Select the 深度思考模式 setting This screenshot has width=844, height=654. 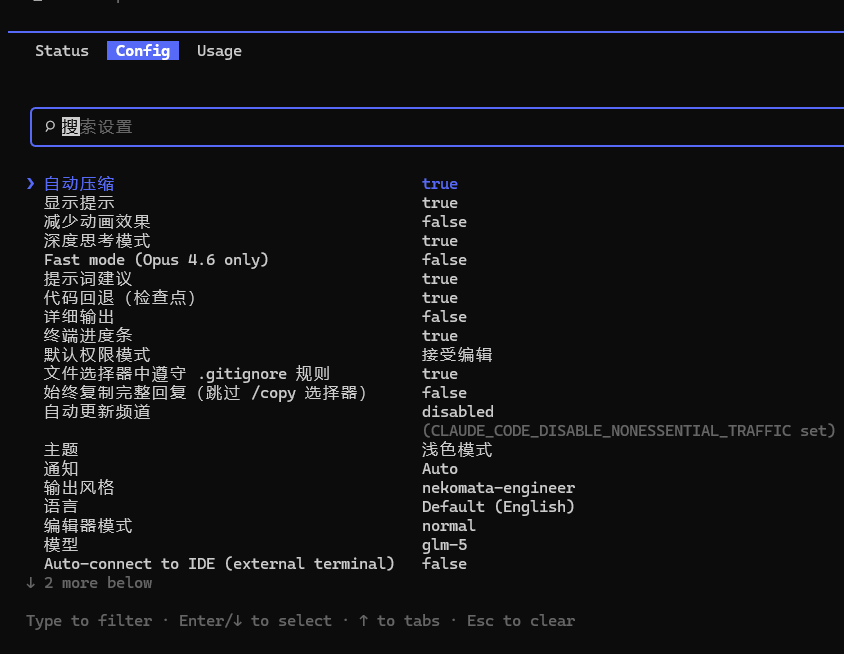tap(97, 241)
